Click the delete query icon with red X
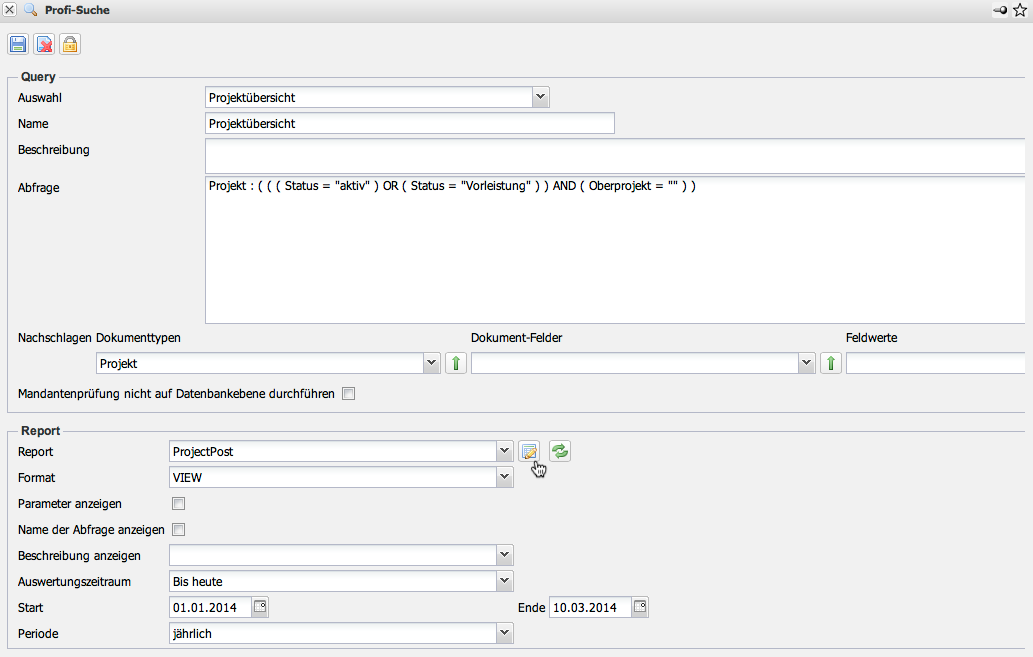 (x=44, y=44)
